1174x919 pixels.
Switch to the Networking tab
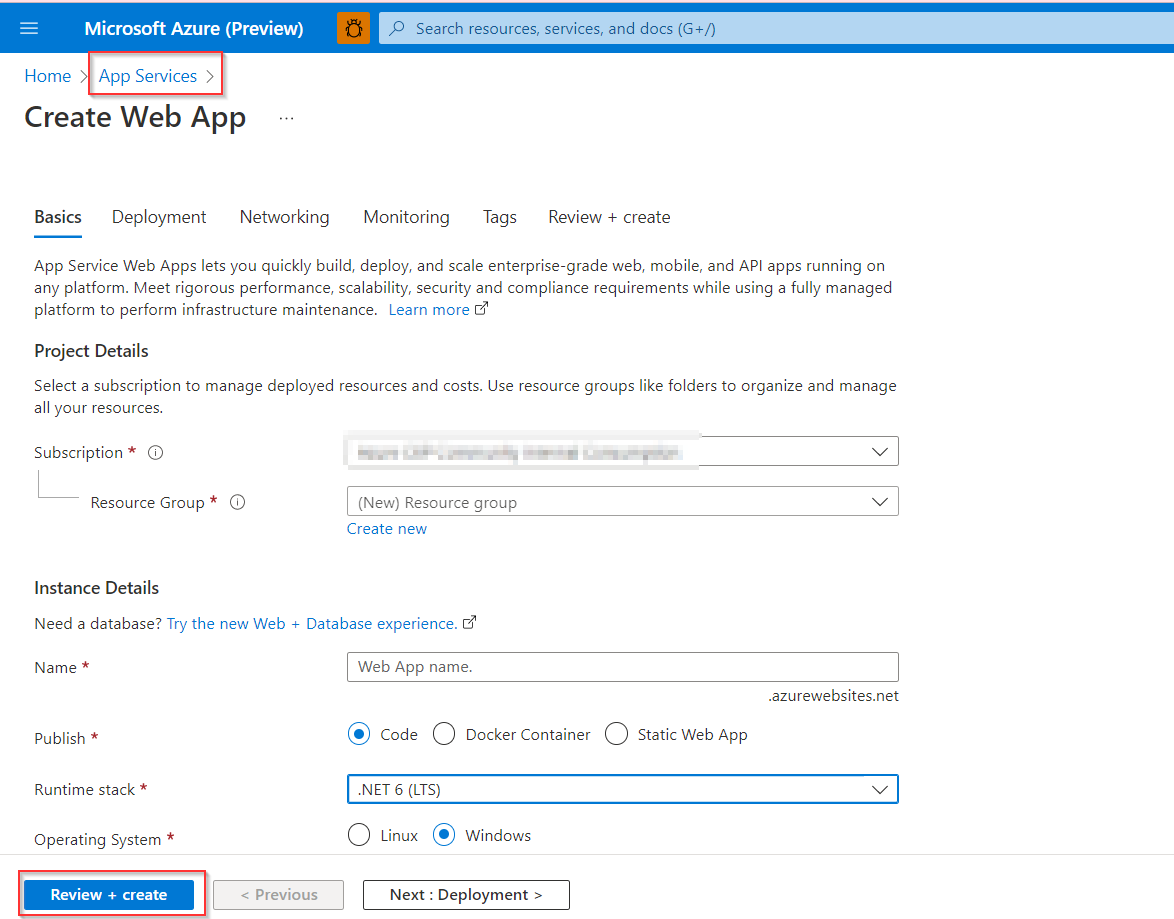point(285,217)
